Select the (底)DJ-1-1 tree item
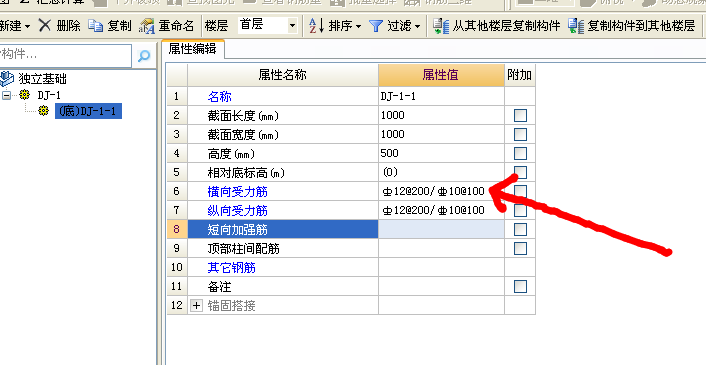706x365 pixels. point(88,111)
